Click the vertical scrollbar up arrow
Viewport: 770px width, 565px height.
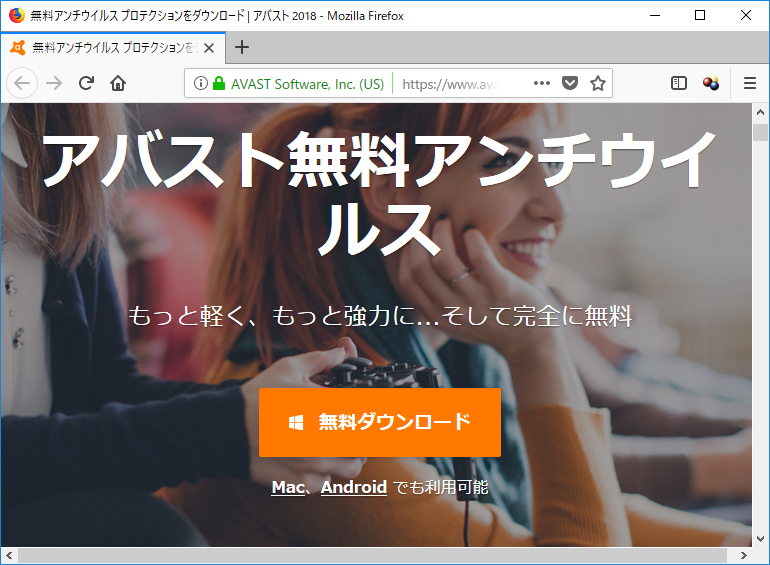click(x=760, y=112)
